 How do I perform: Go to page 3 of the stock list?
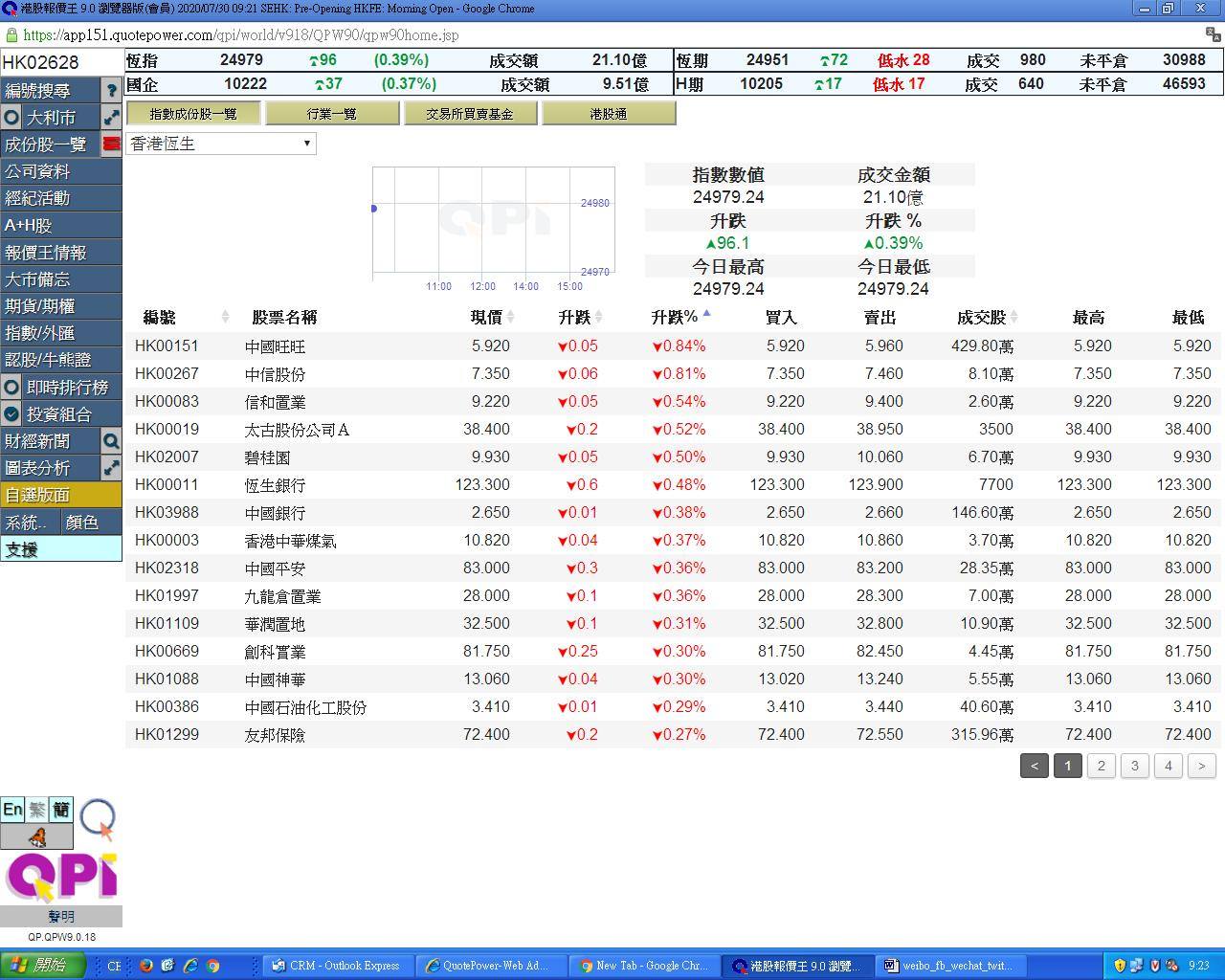(1135, 766)
